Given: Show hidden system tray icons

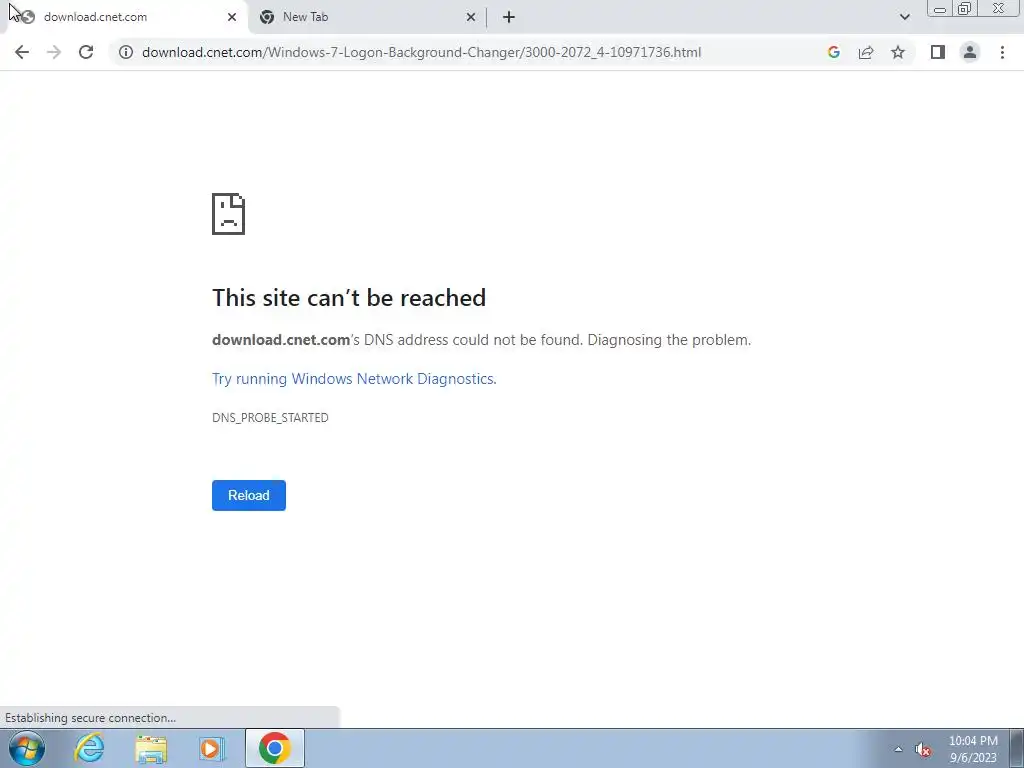Looking at the screenshot, I should [x=899, y=749].
